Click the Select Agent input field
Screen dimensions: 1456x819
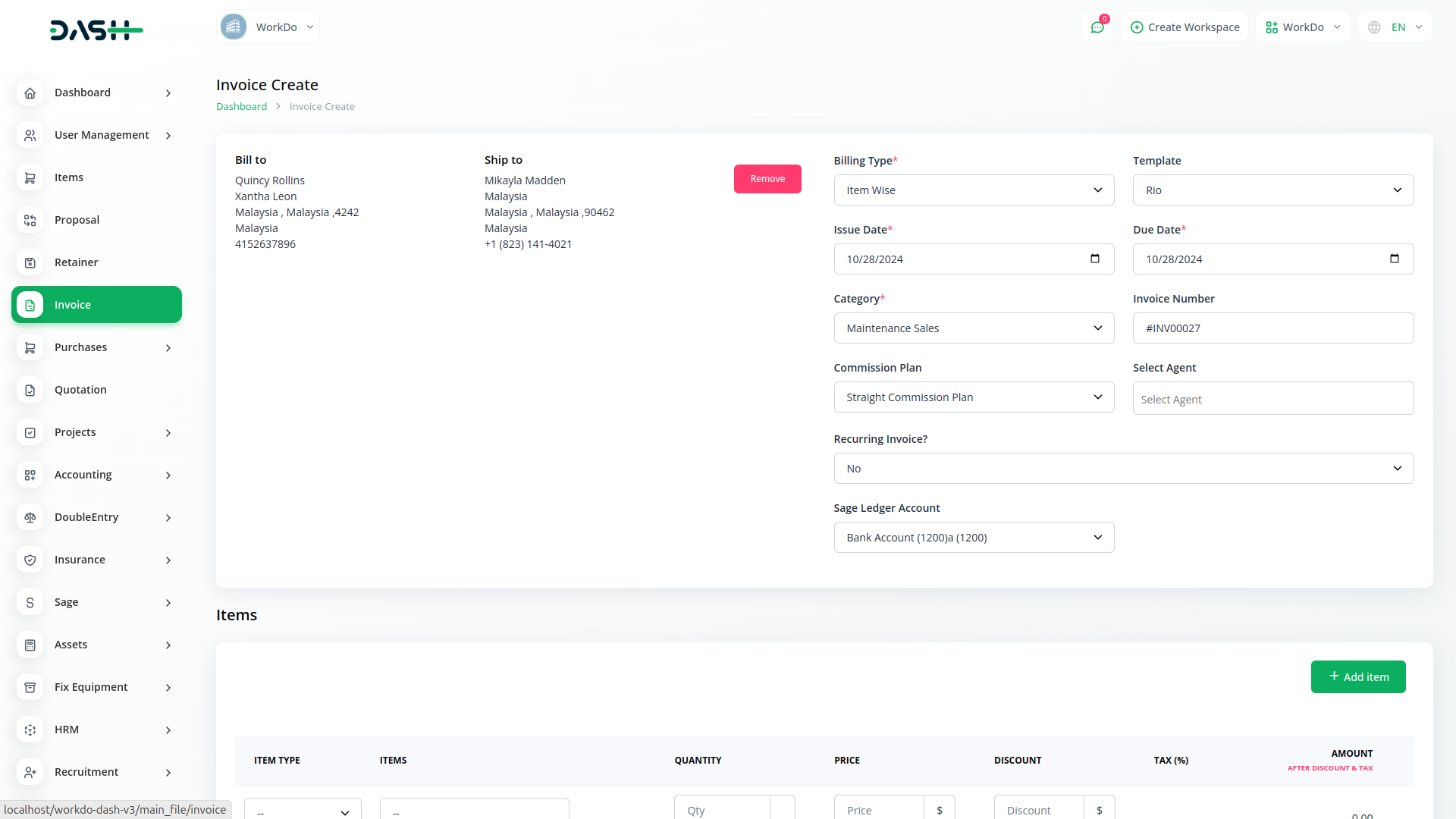tap(1272, 399)
